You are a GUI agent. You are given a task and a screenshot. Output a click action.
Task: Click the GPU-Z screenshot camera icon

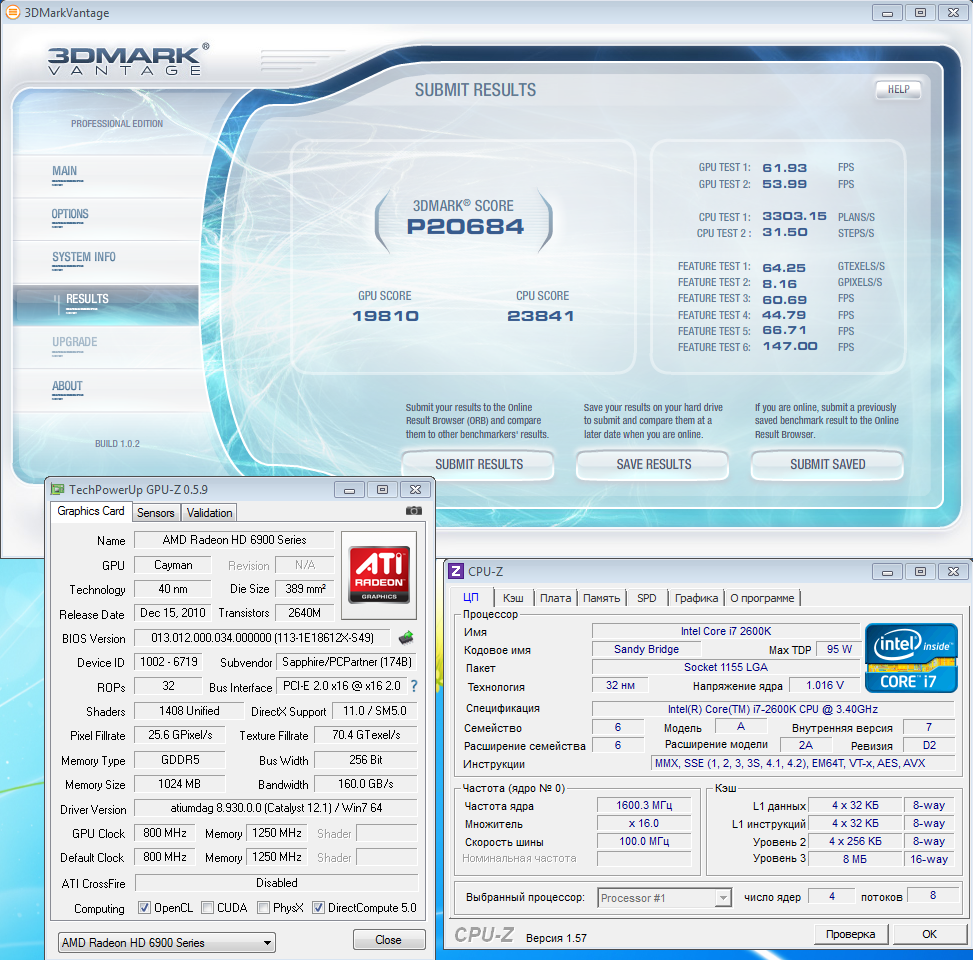[414, 511]
